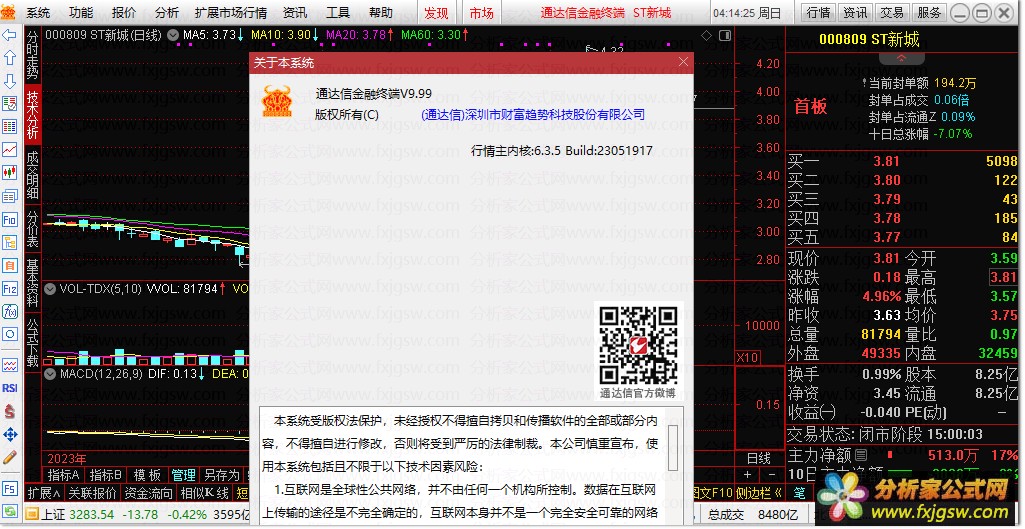1025x529 pixels.
Task: Open the f(x) formula manager icon
Action: [x=10, y=311]
